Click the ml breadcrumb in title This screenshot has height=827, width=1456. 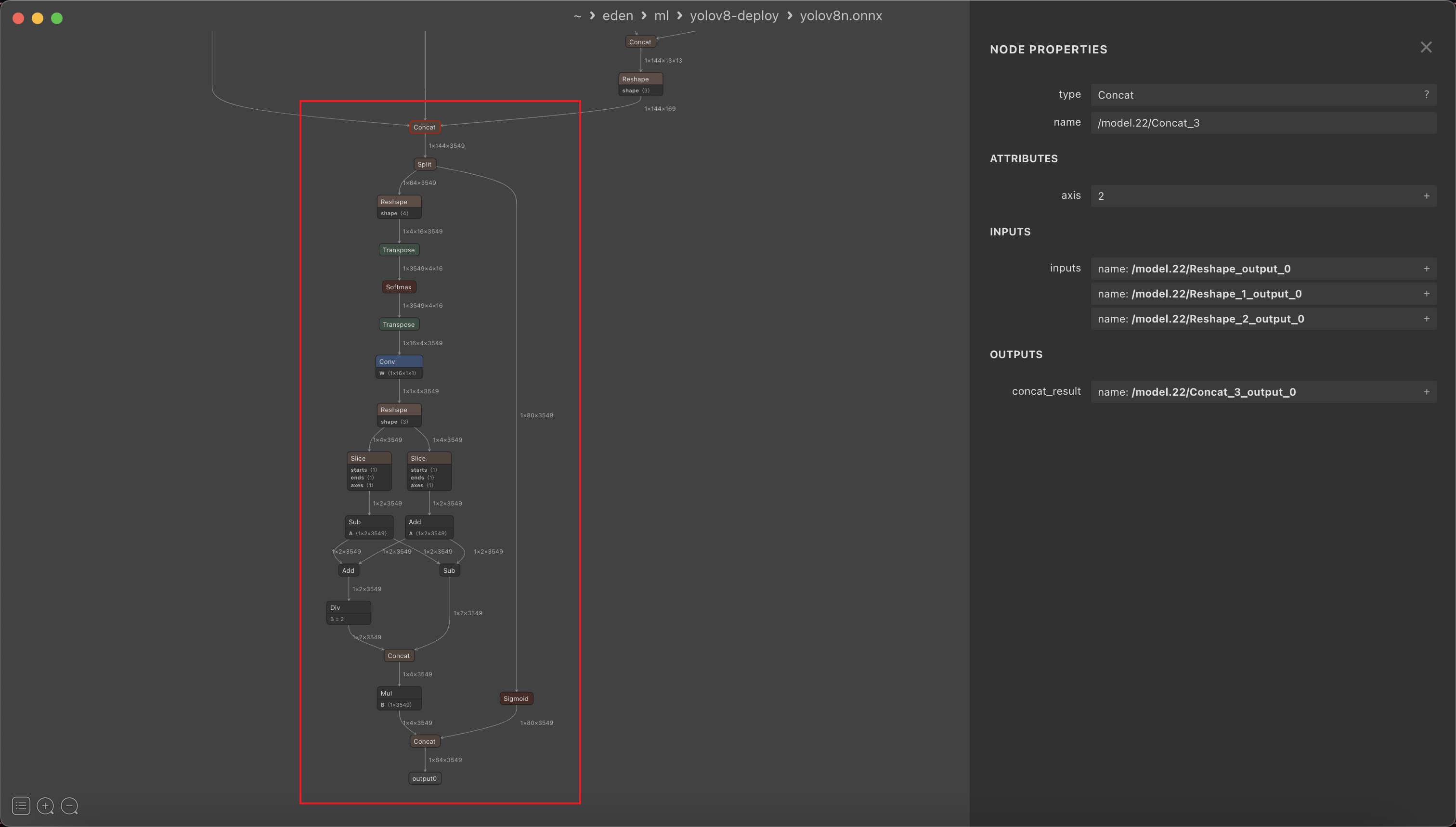[661, 16]
